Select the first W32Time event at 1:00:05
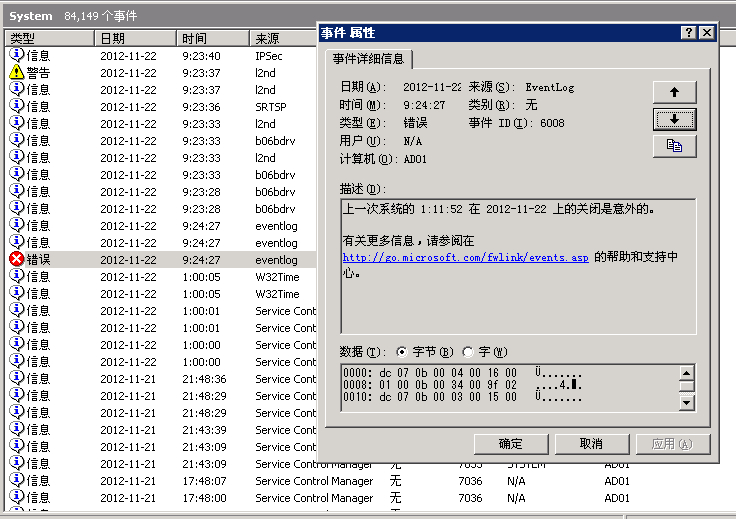This screenshot has width=736, height=519. pyautogui.click(x=161, y=277)
